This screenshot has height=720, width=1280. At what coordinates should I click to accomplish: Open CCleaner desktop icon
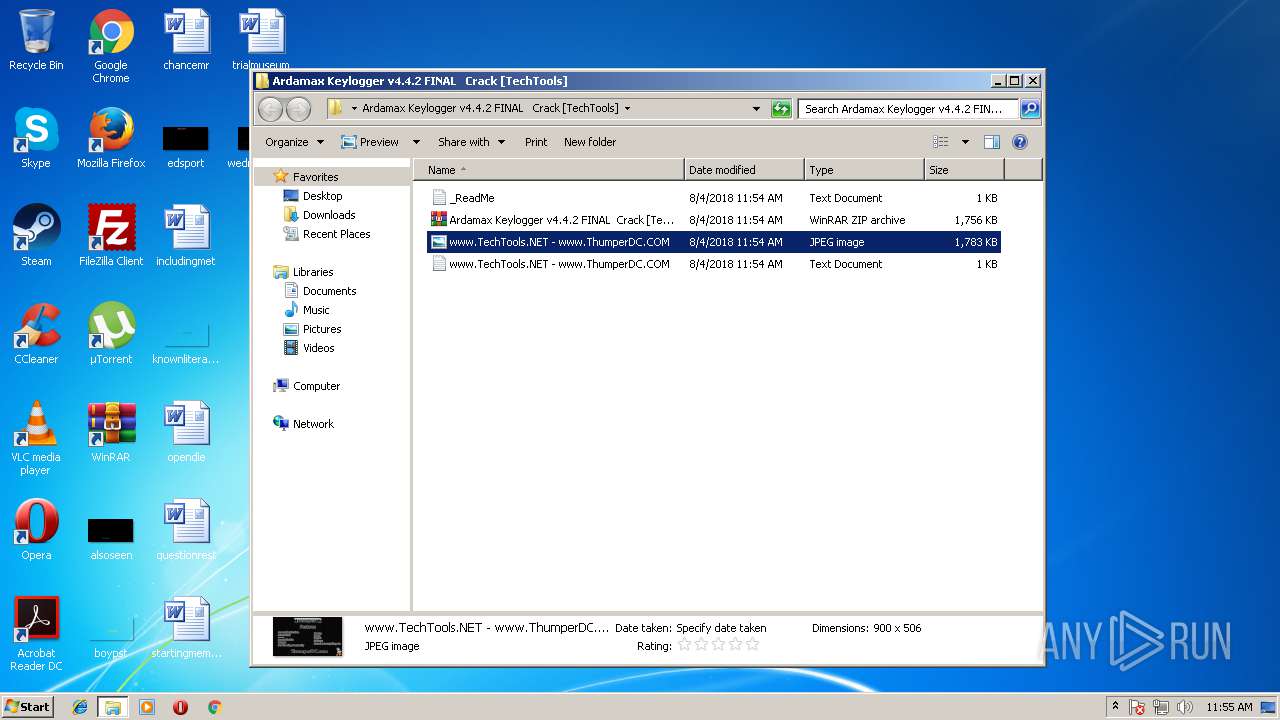36,334
